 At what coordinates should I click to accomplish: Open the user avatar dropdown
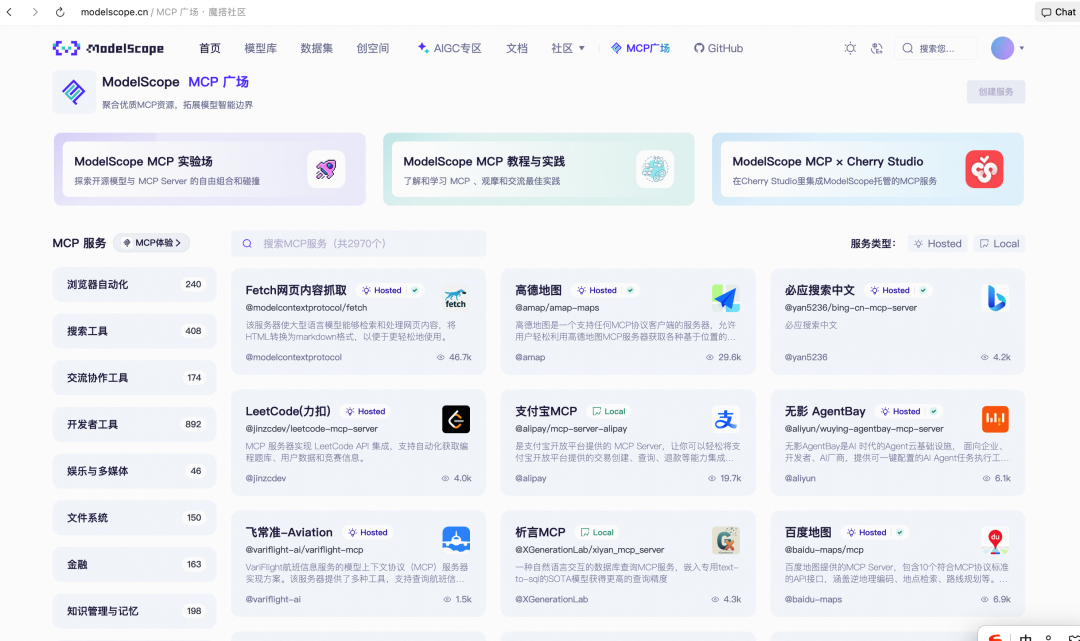pyautogui.click(x=1001, y=47)
